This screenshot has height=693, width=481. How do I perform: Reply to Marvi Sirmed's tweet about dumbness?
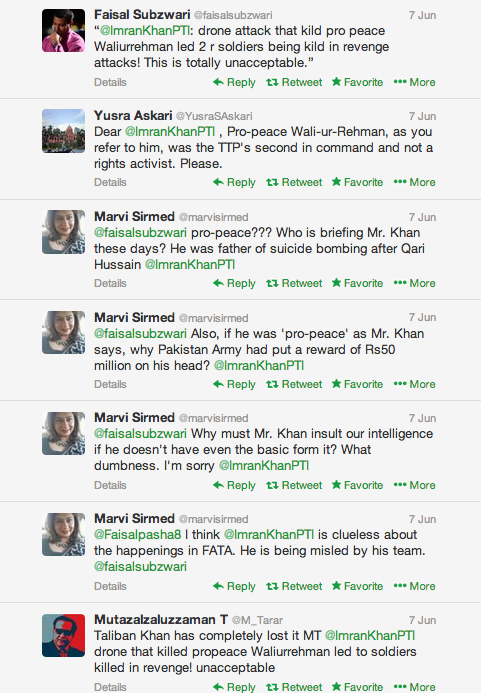point(234,485)
